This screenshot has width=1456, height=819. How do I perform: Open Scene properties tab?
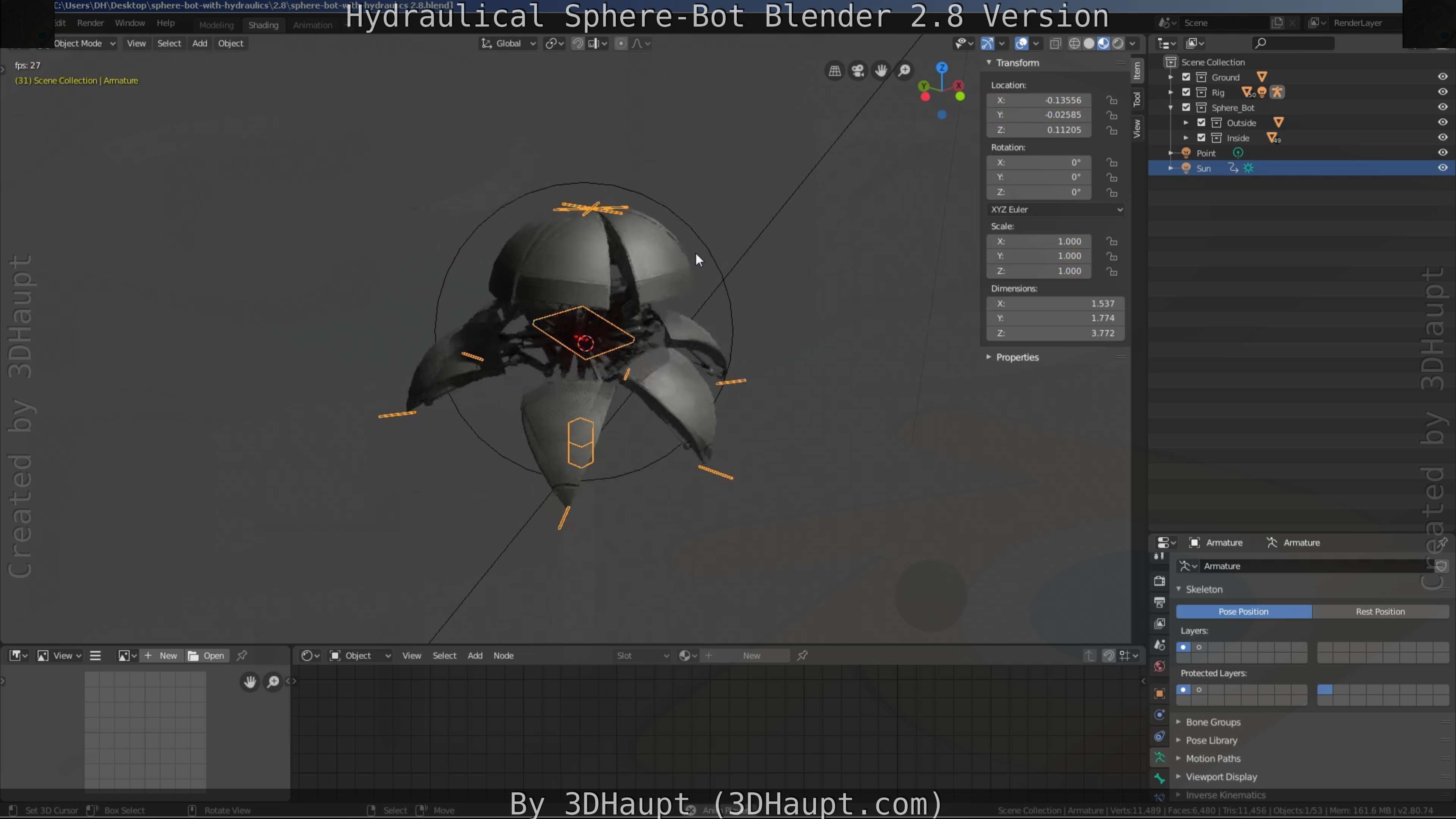point(1159,645)
